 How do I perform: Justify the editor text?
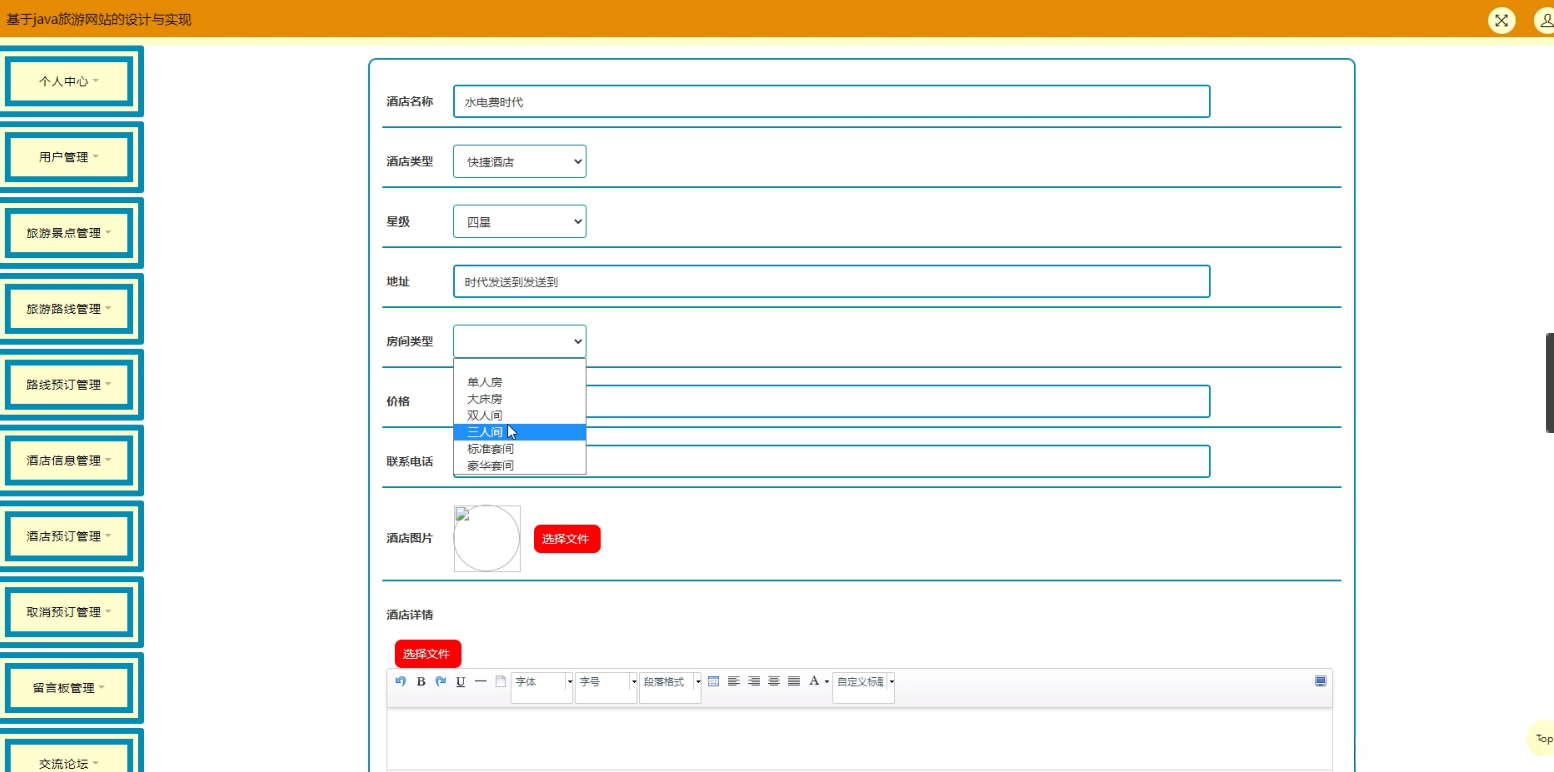(794, 681)
